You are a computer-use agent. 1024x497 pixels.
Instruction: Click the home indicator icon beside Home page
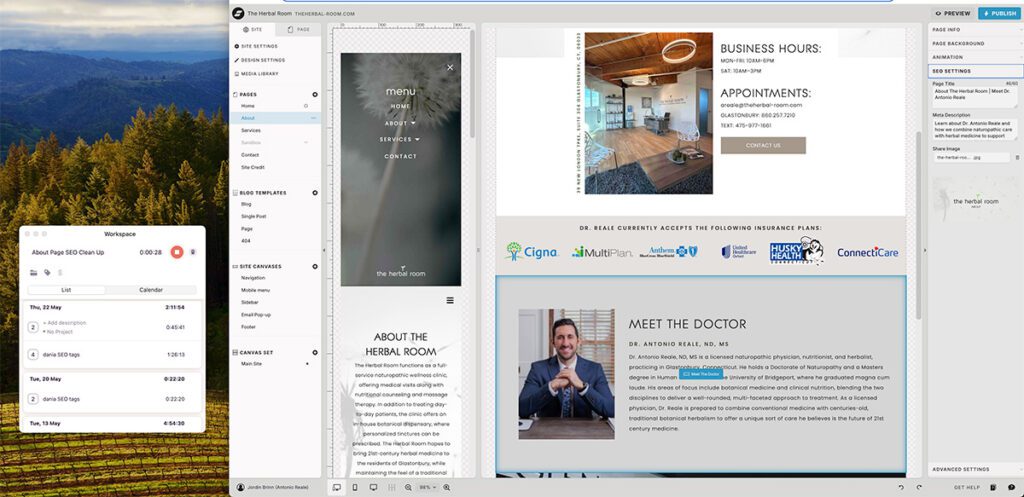click(x=306, y=106)
